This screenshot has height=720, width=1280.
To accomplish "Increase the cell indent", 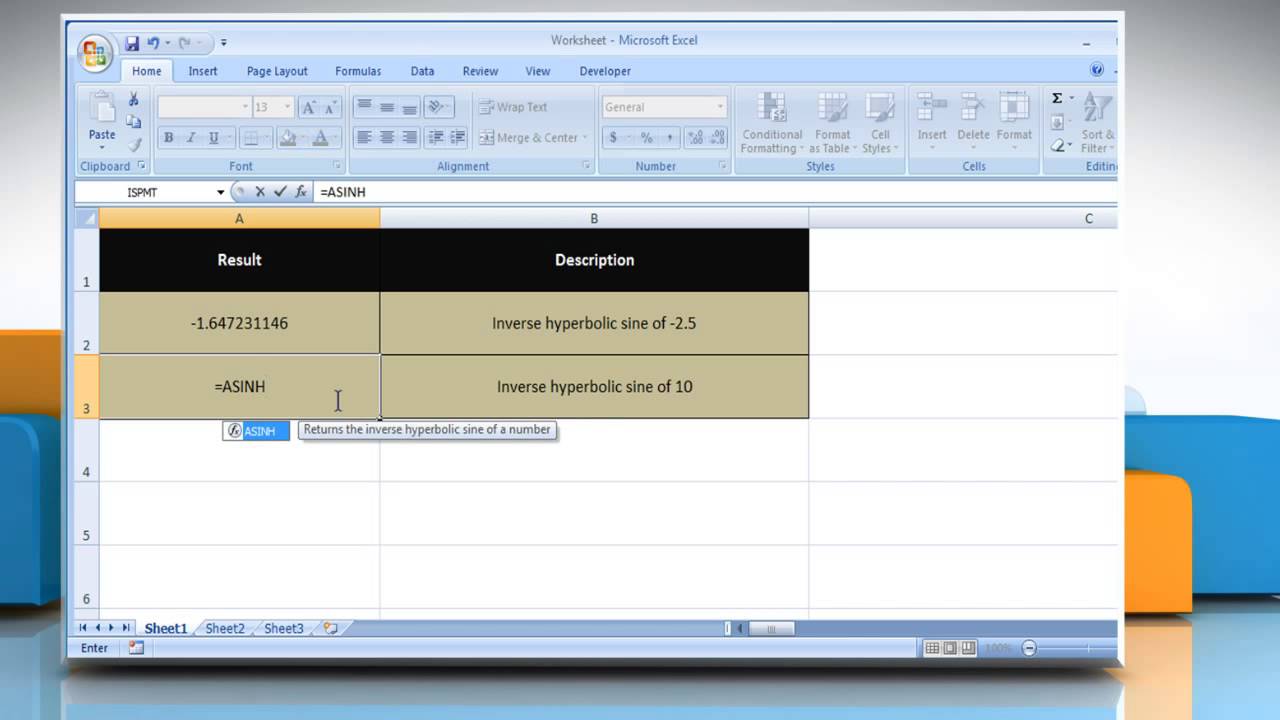I will 457,138.
